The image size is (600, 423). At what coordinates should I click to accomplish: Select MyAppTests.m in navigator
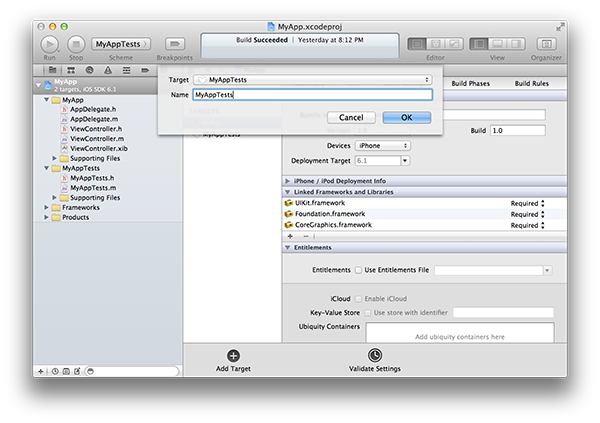[x=93, y=188]
